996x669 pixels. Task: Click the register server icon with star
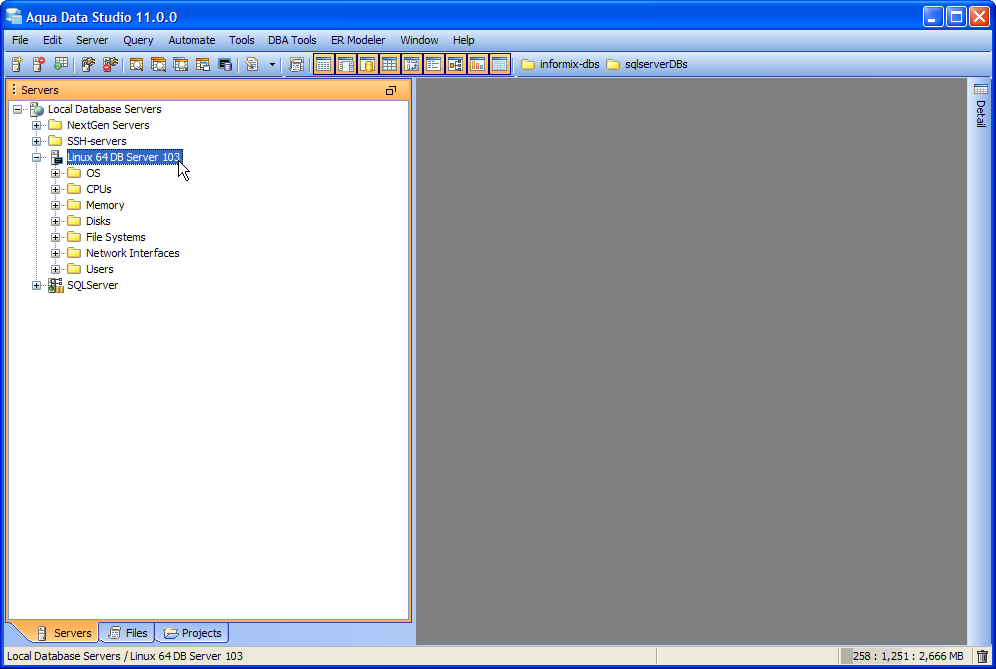click(17, 64)
